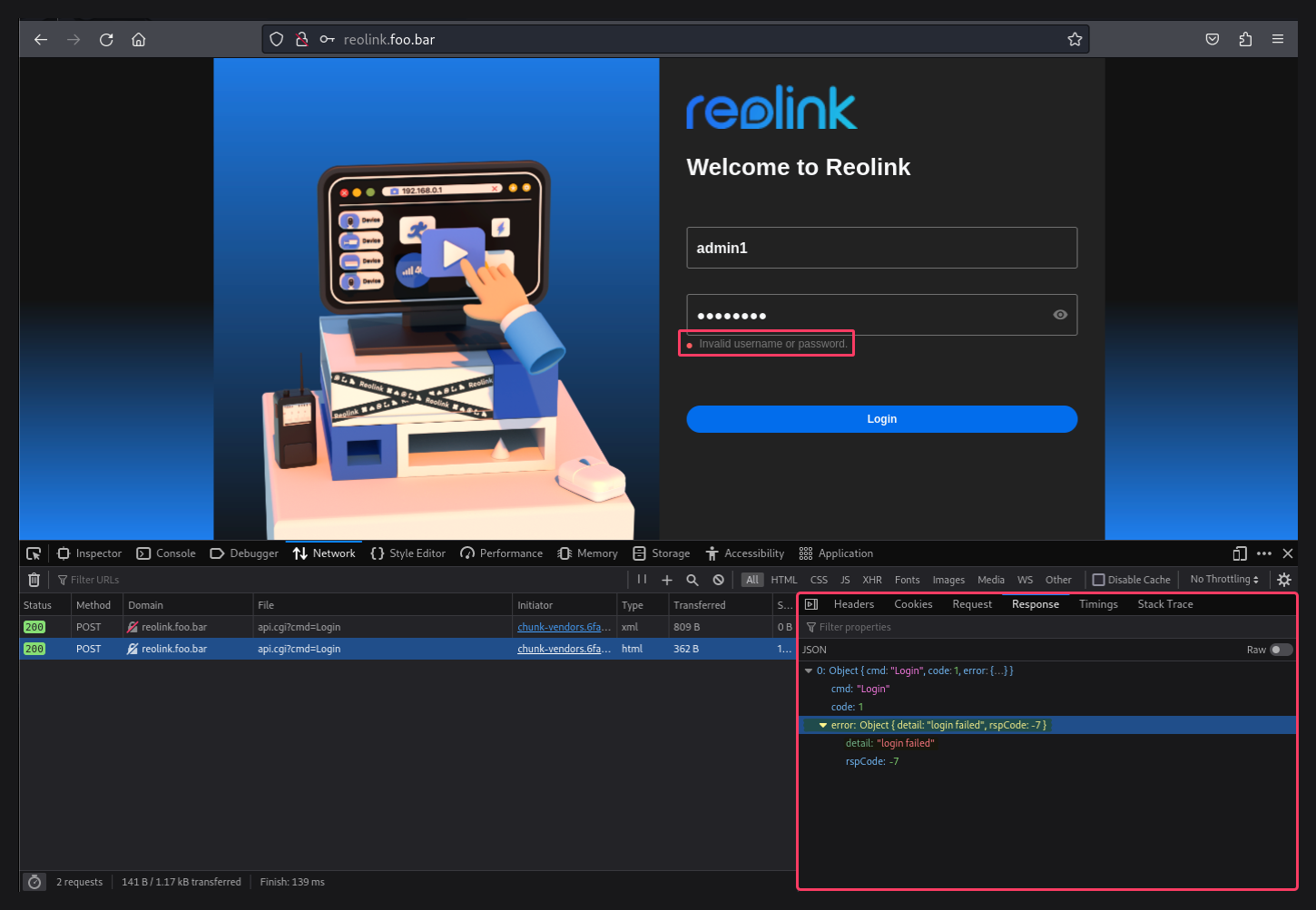This screenshot has height=910, width=1316.
Task: Open the Save to Pocket icon
Action: pyautogui.click(x=1213, y=40)
